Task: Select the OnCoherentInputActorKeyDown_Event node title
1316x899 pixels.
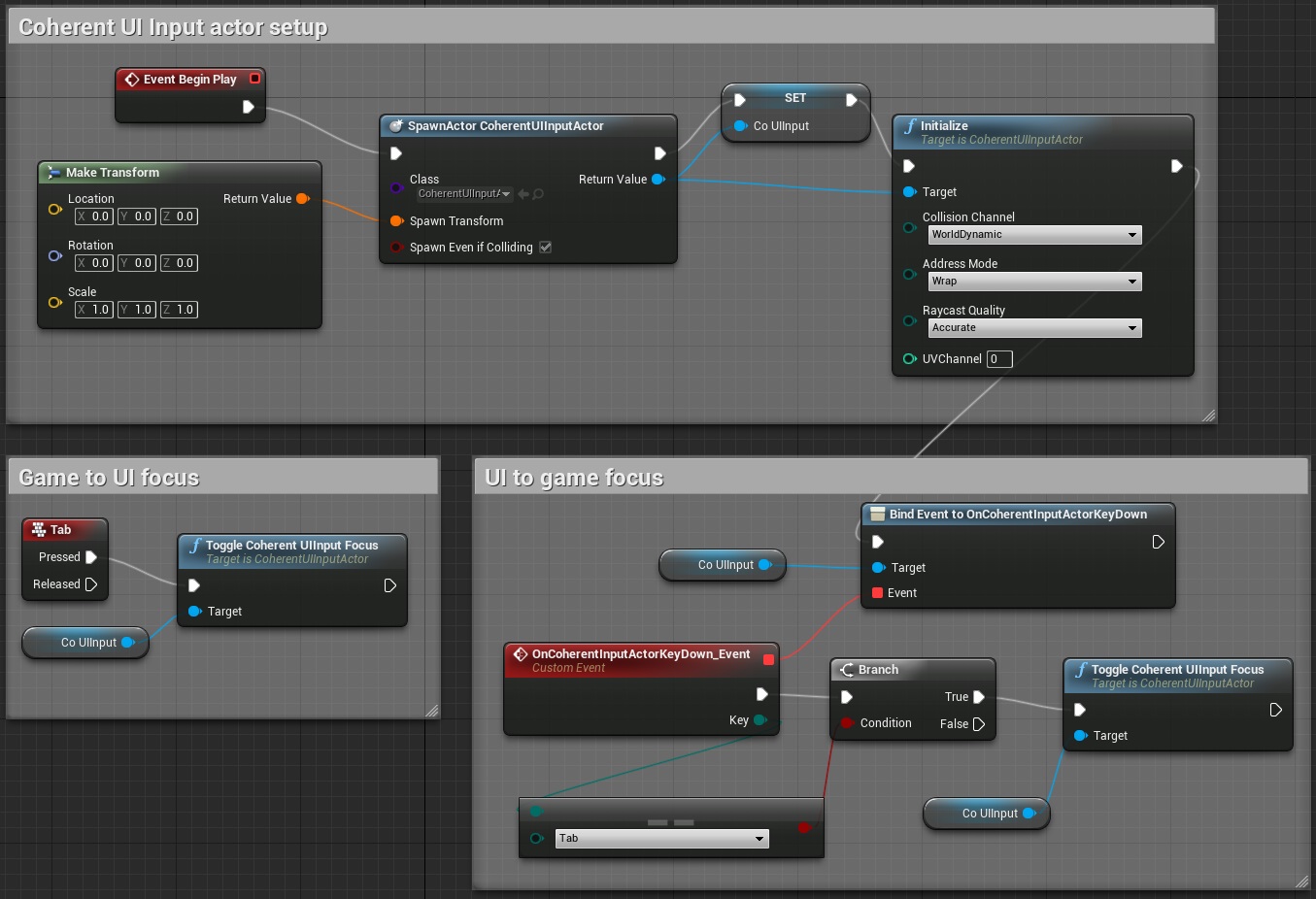Action: pyautogui.click(x=641, y=654)
